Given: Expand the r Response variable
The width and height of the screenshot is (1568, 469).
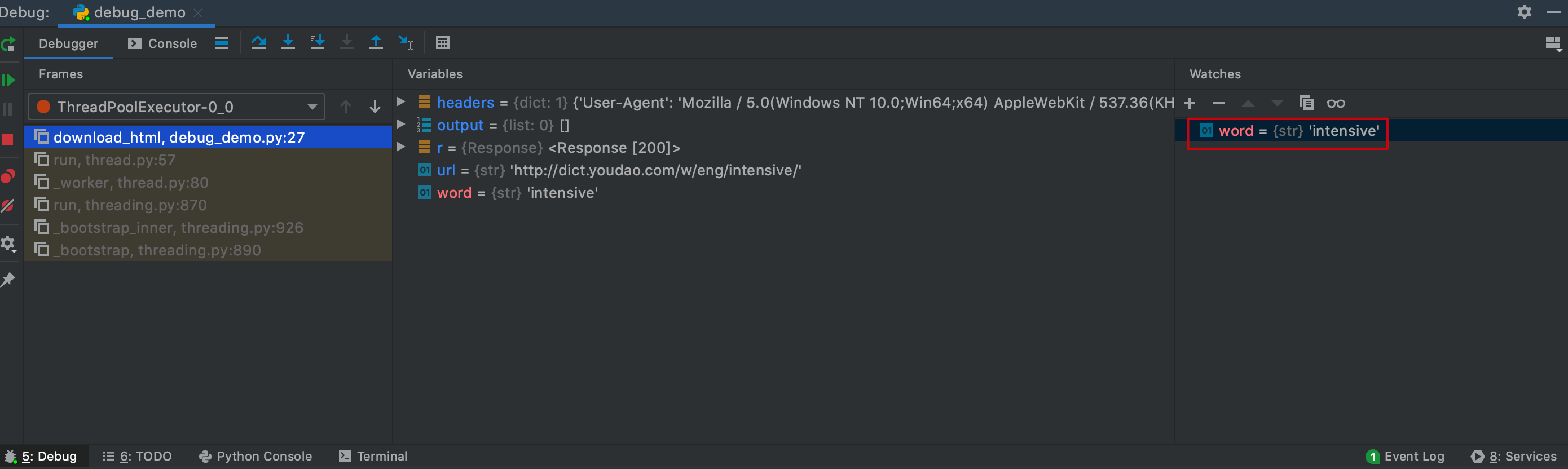Looking at the screenshot, I should 400,147.
